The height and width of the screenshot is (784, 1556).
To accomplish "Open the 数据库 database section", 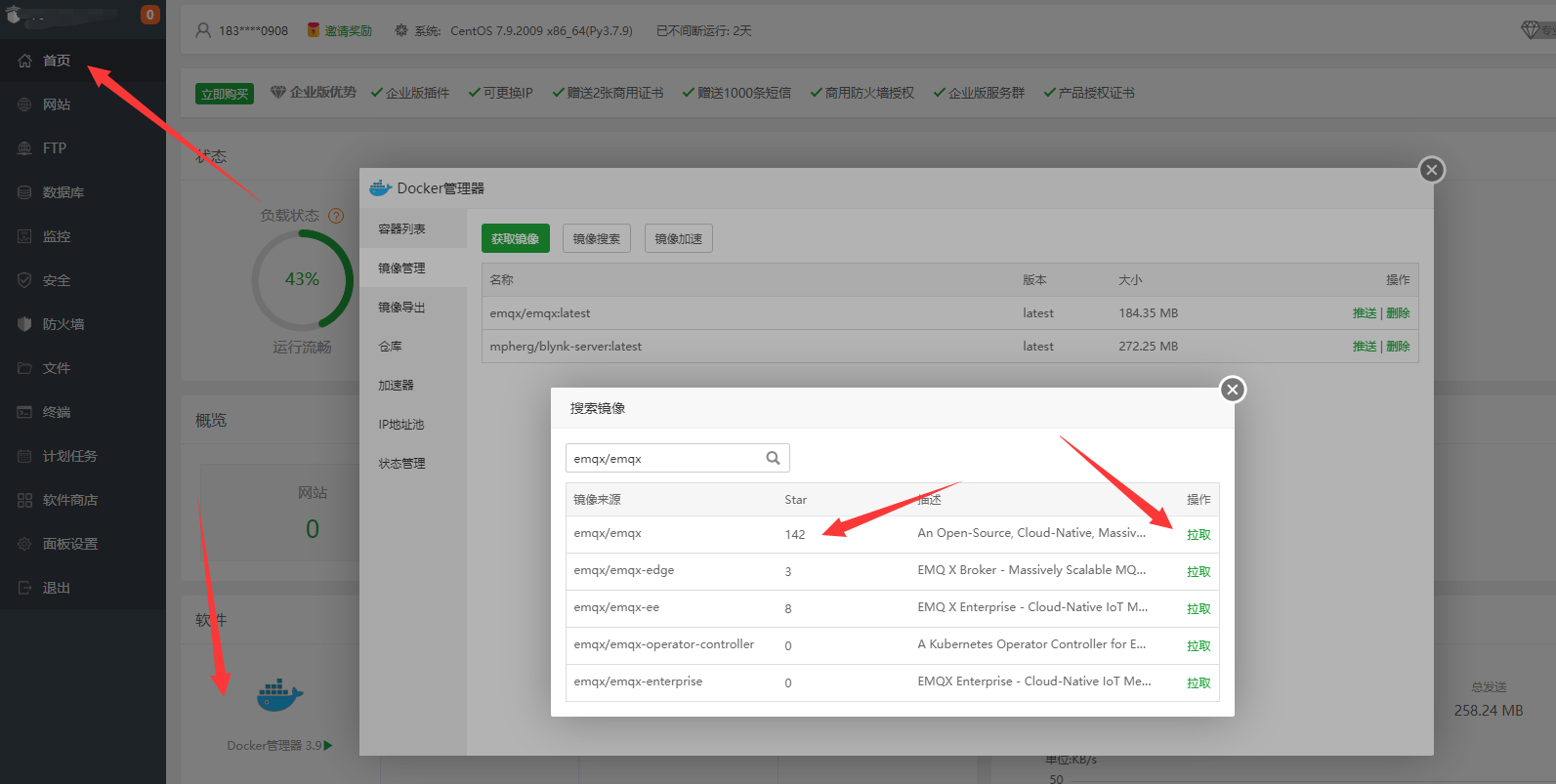I will (63, 192).
